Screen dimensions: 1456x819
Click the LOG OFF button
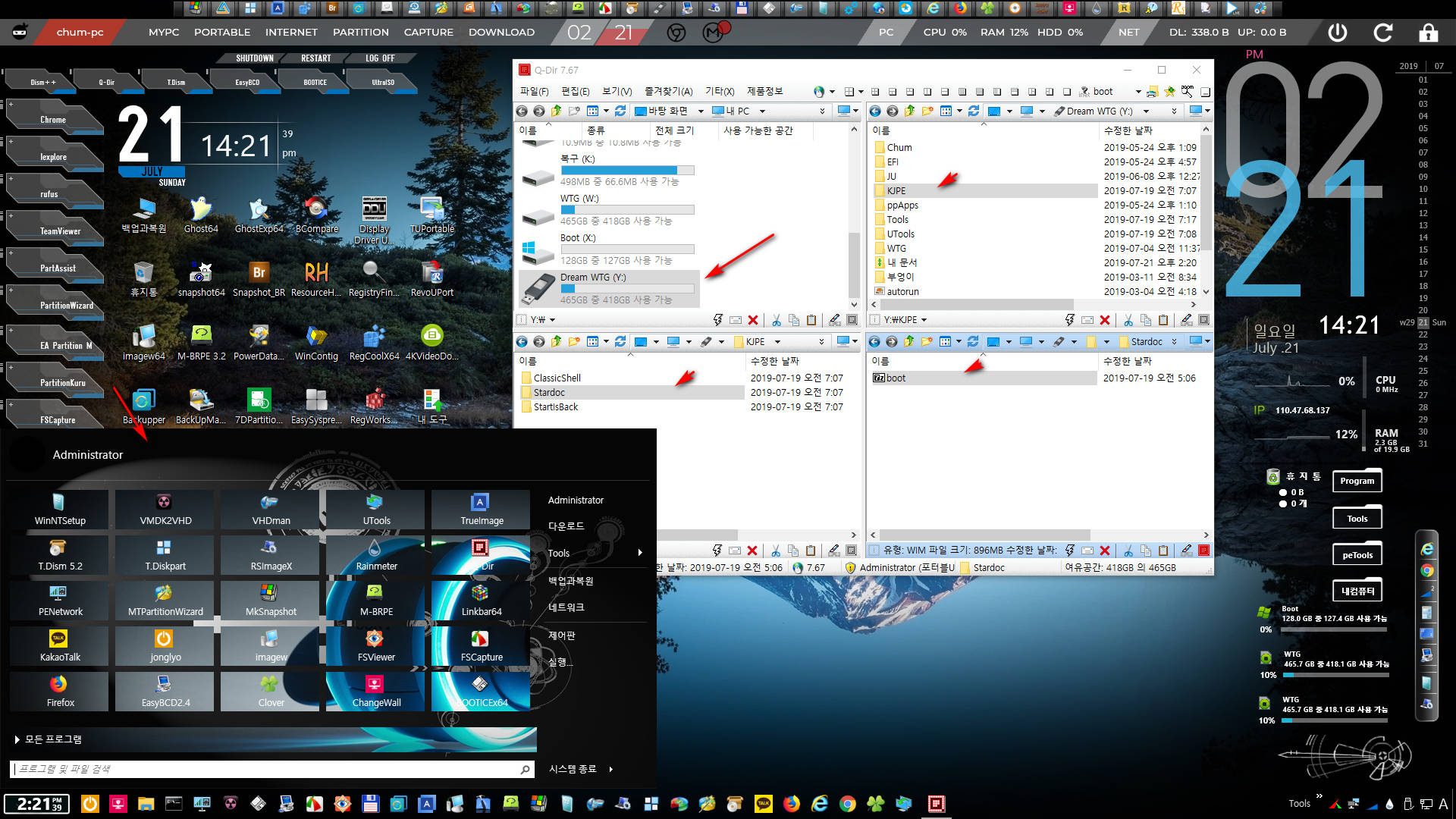(x=380, y=58)
